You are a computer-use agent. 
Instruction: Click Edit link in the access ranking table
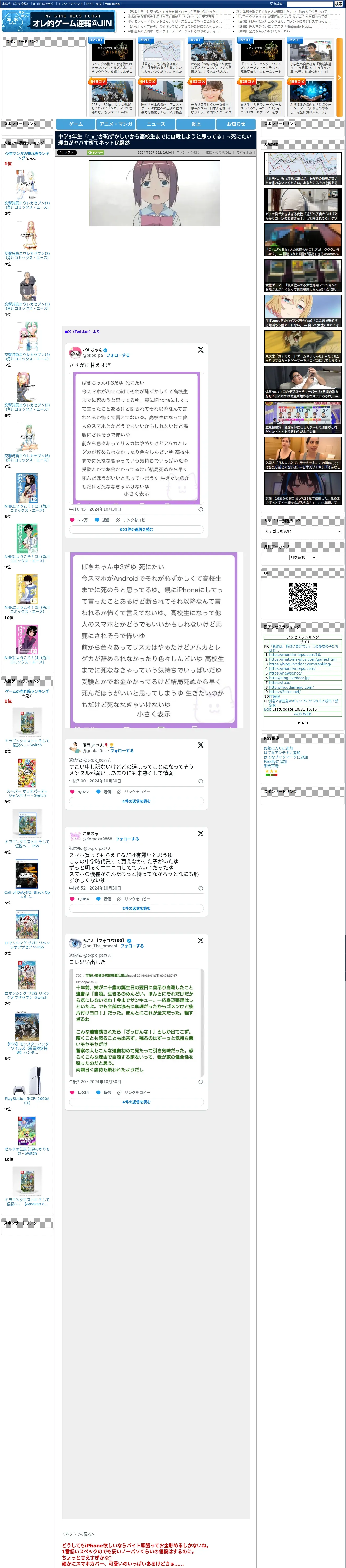pos(268,709)
